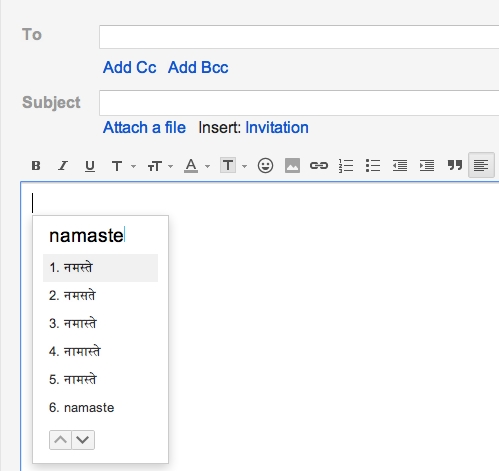Click Attach a file link
This screenshot has height=471, width=499.
(144, 127)
